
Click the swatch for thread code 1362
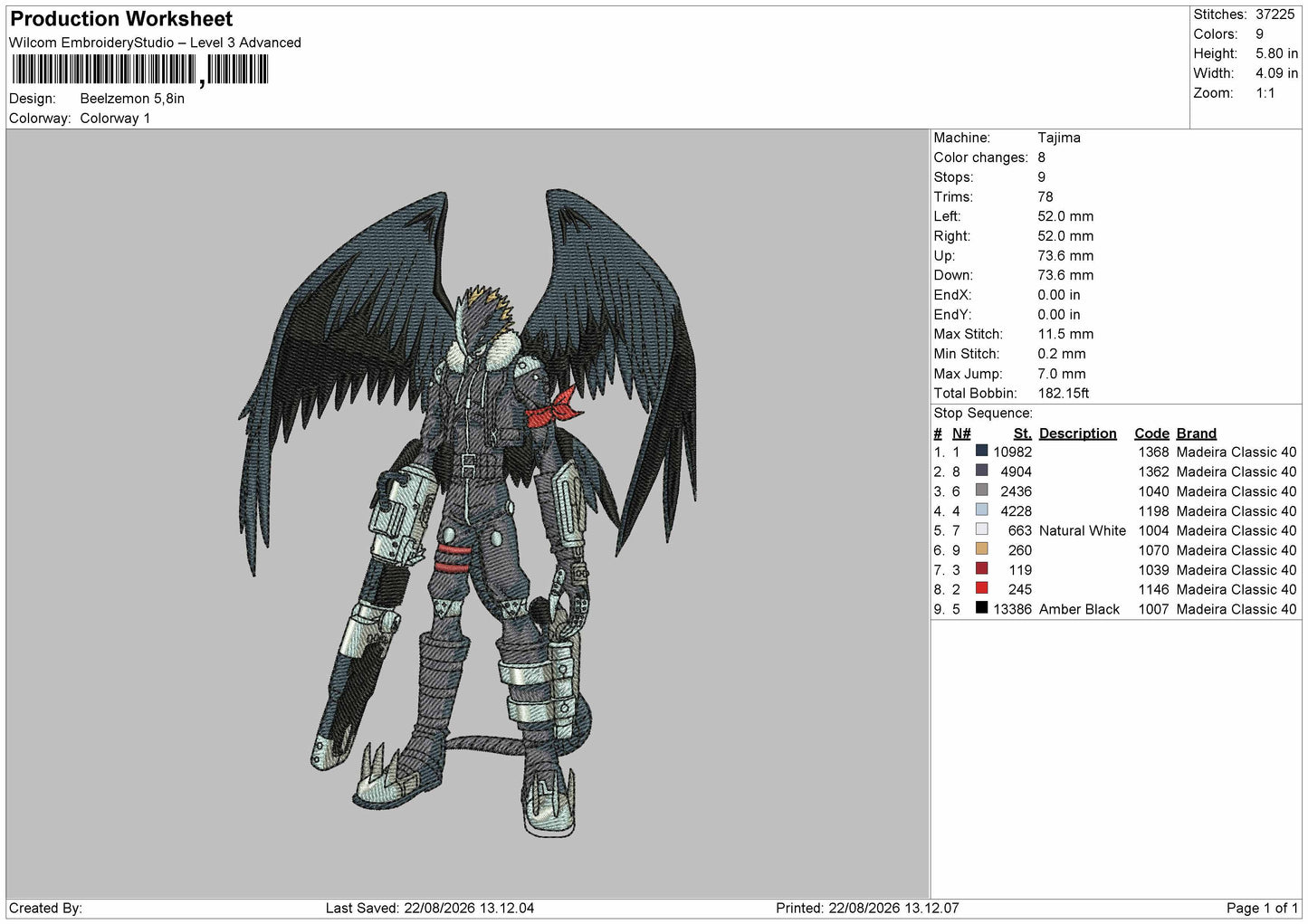(x=981, y=471)
